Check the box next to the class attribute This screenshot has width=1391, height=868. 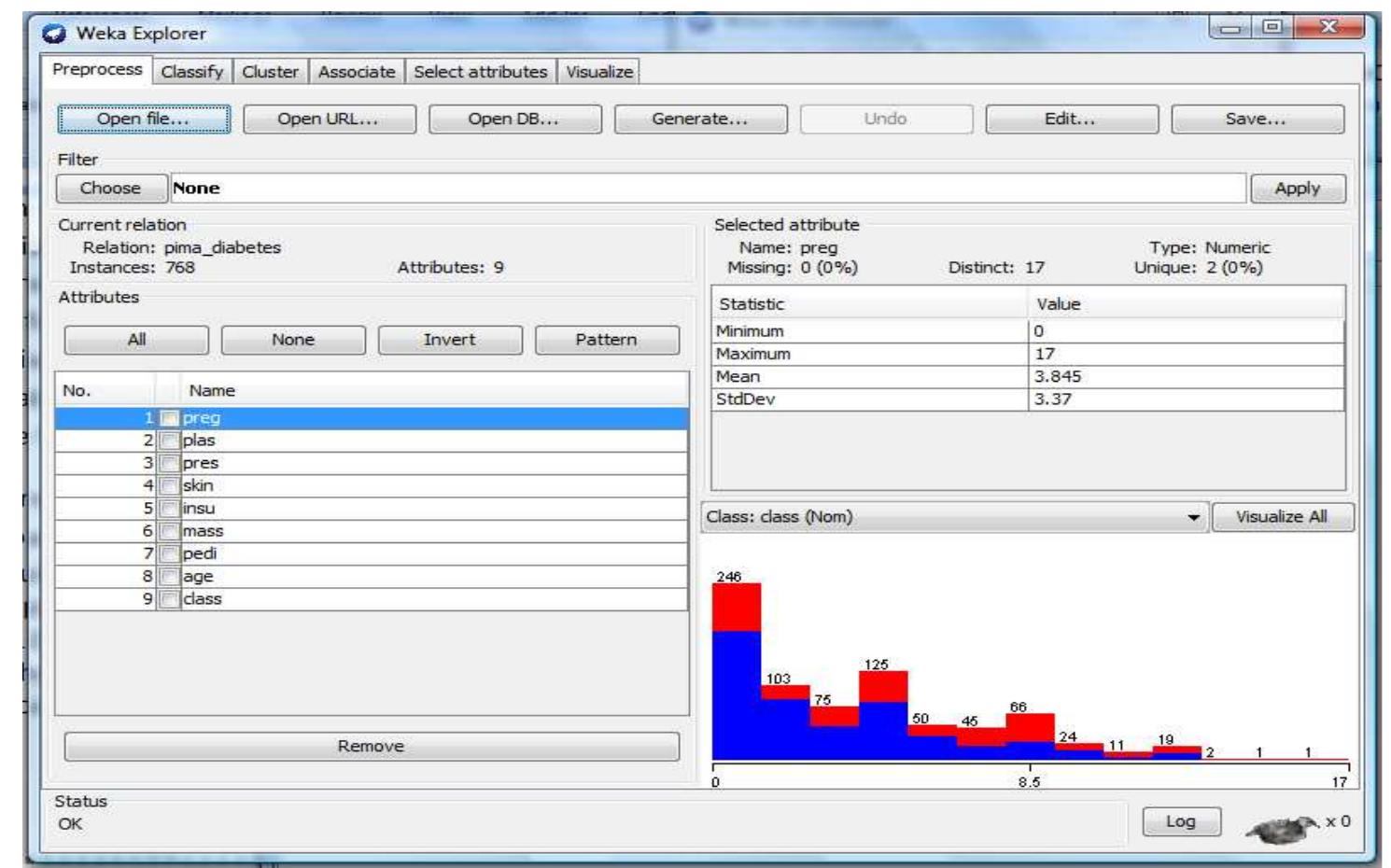(169, 599)
